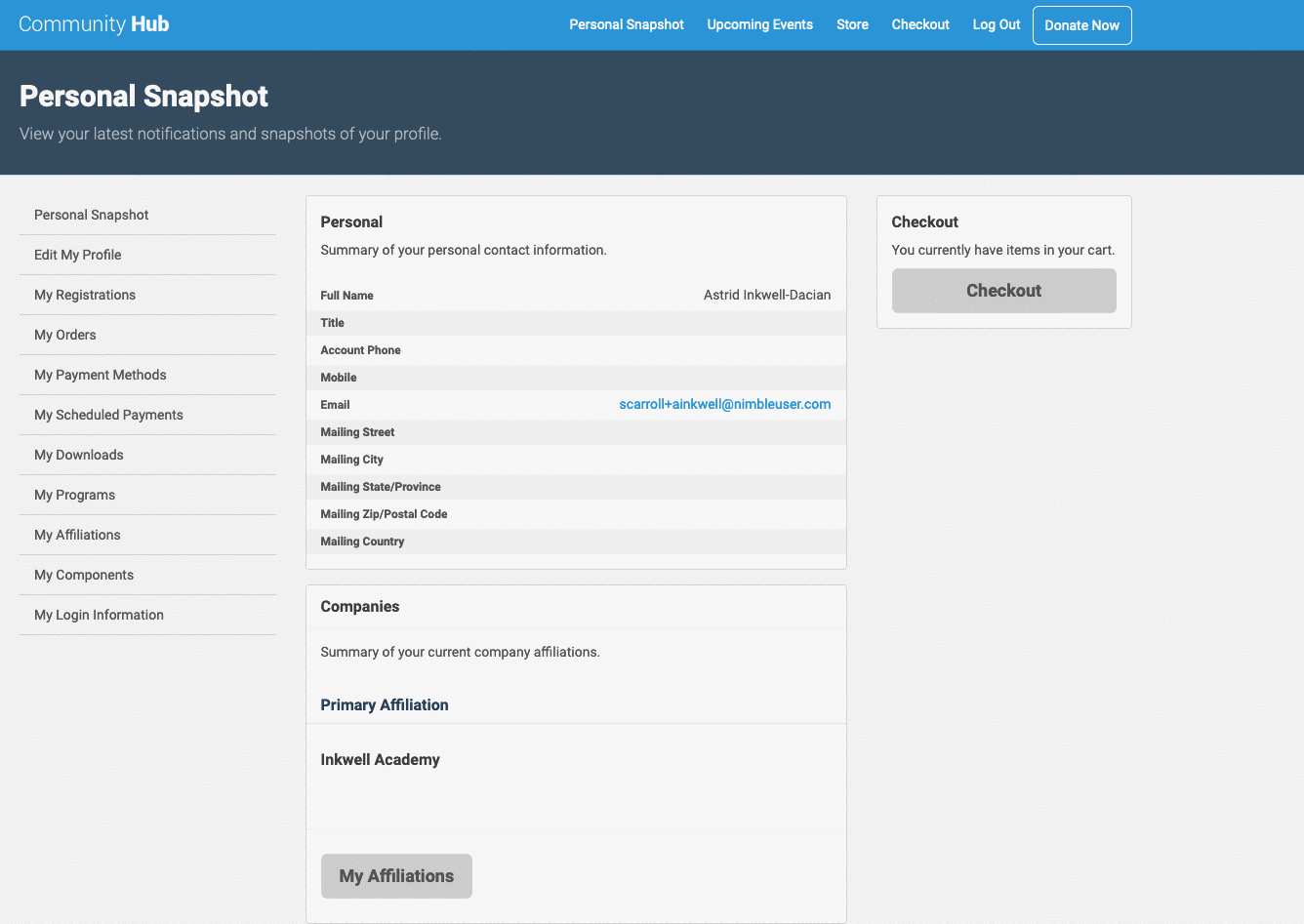Open My Orders from sidebar
1304x924 pixels.
[x=65, y=335]
